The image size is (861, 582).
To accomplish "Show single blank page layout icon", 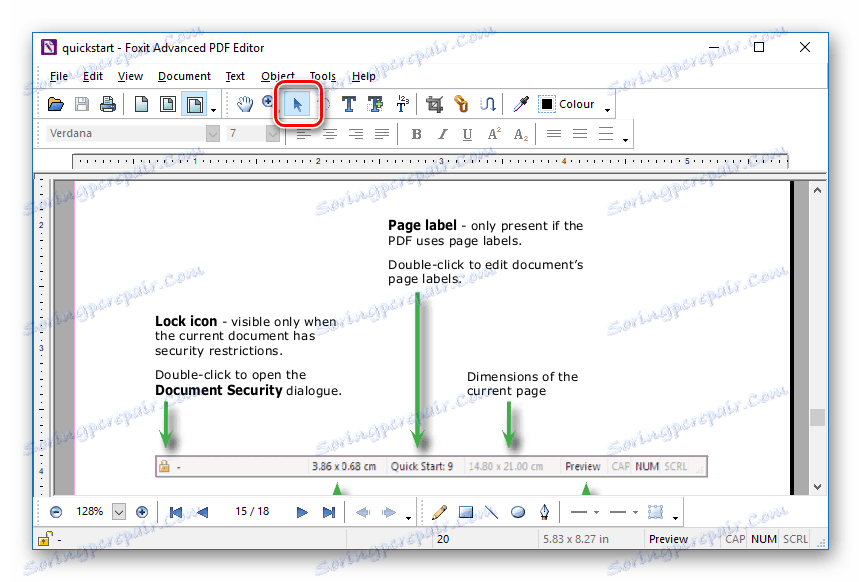I will 141,104.
